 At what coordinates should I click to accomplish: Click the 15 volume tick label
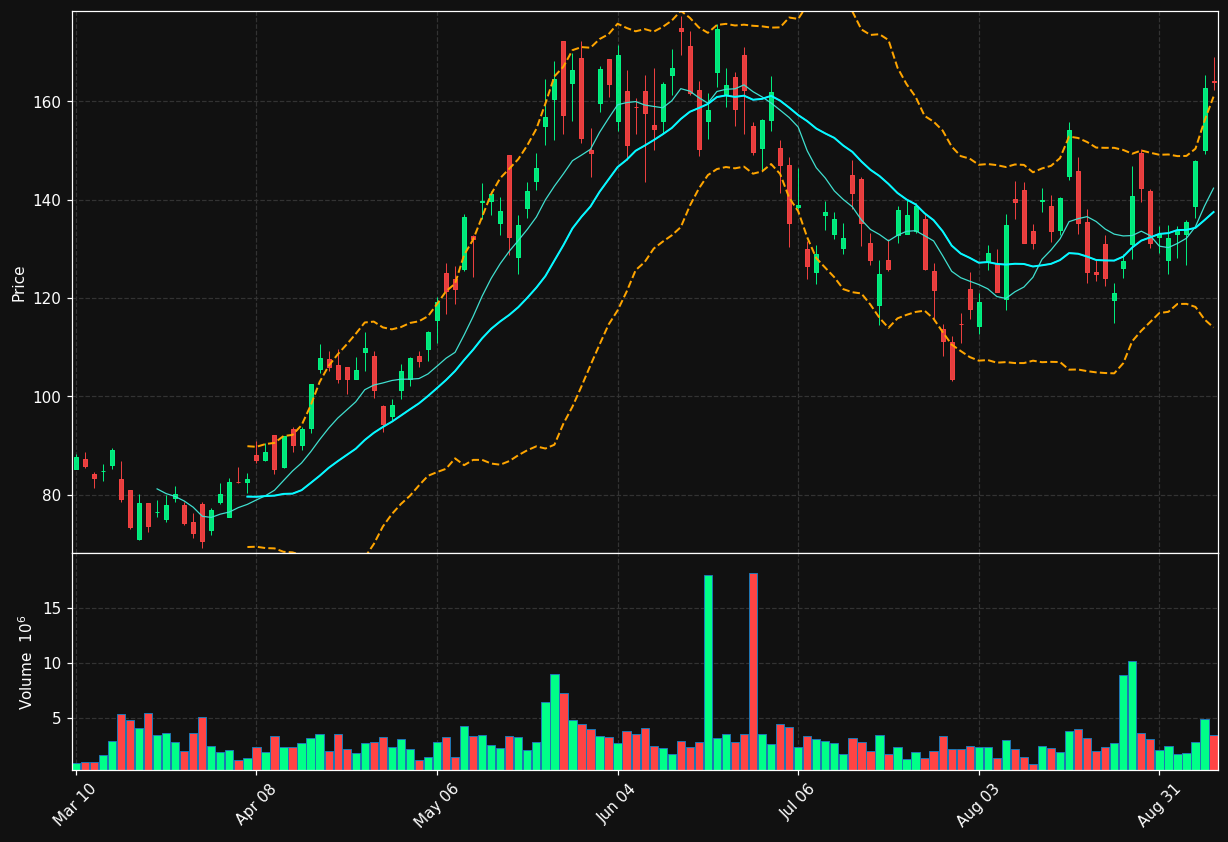(52, 608)
